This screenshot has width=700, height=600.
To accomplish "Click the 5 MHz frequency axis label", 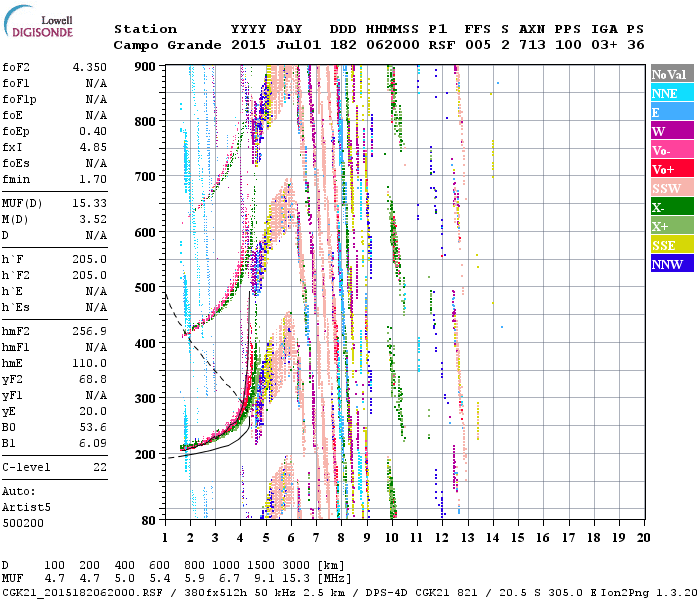I will tap(266, 538).
